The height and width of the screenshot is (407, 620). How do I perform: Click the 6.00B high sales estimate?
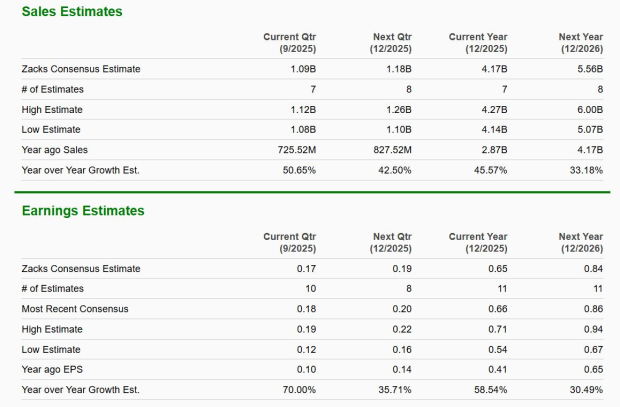pyautogui.click(x=590, y=110)
